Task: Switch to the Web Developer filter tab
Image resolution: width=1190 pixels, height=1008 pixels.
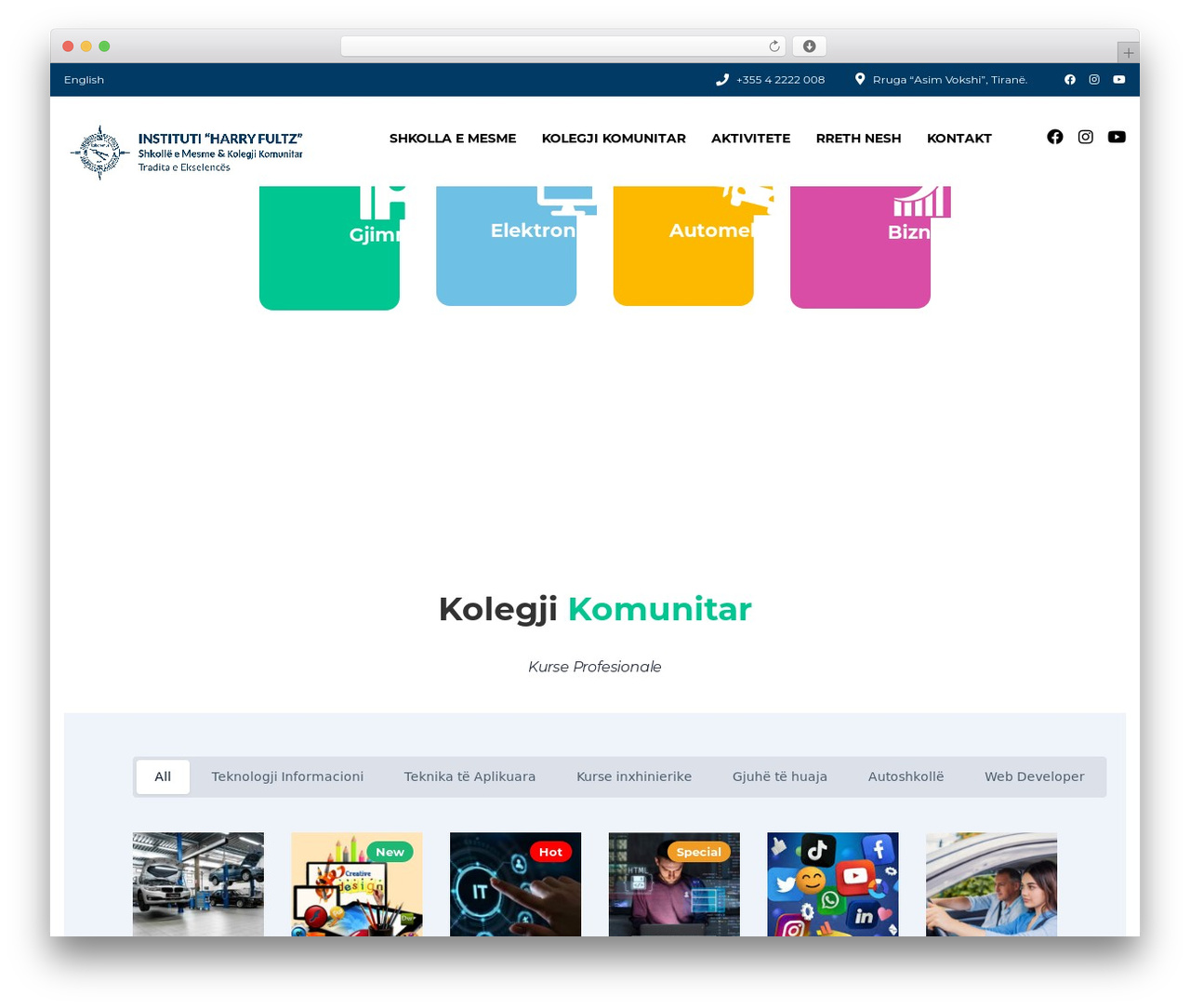Action: [x=1035, y=776]
